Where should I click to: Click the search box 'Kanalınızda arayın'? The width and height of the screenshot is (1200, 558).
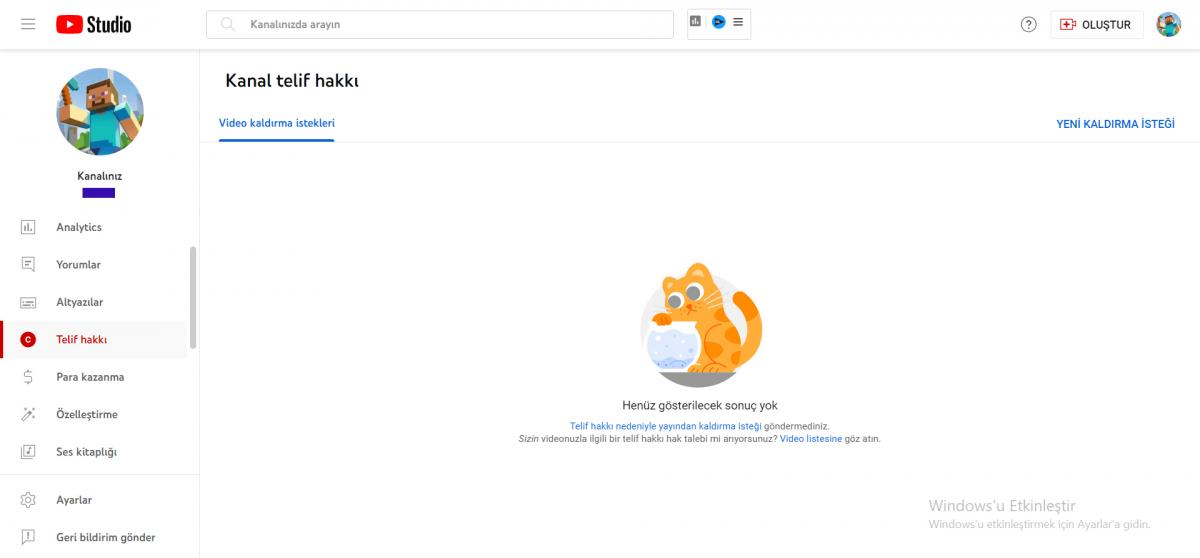point(440,24)
